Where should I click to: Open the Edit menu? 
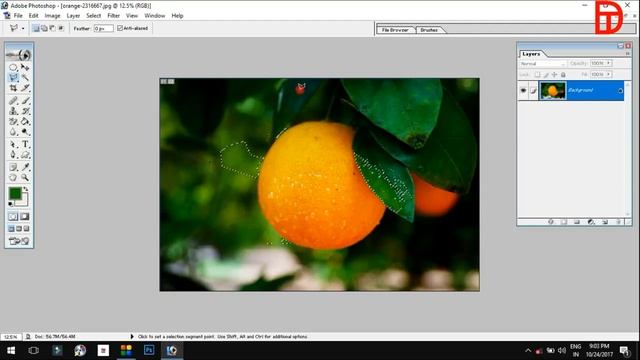pyautogui.click(x=33, y=16)
